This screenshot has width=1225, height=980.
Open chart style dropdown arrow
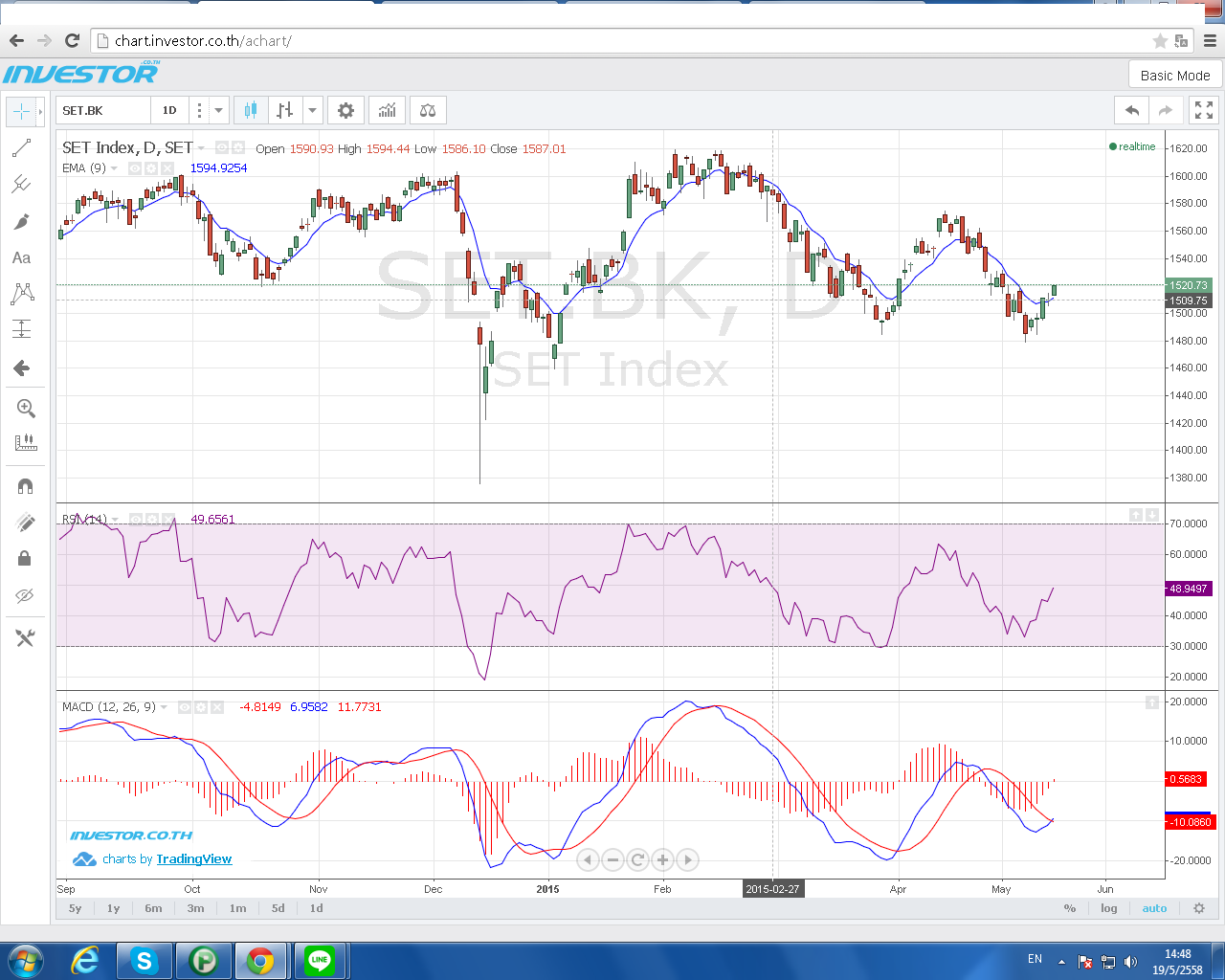(312, 111)
